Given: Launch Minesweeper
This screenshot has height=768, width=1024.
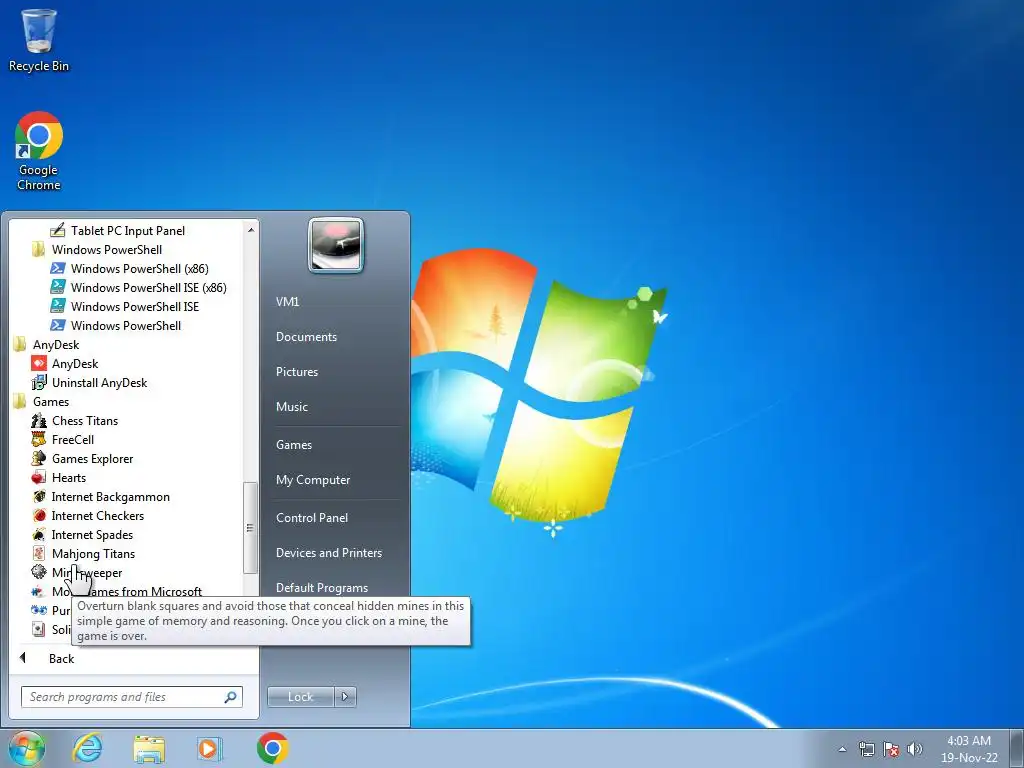Looking at the screenshot, I should pos(77,572).
